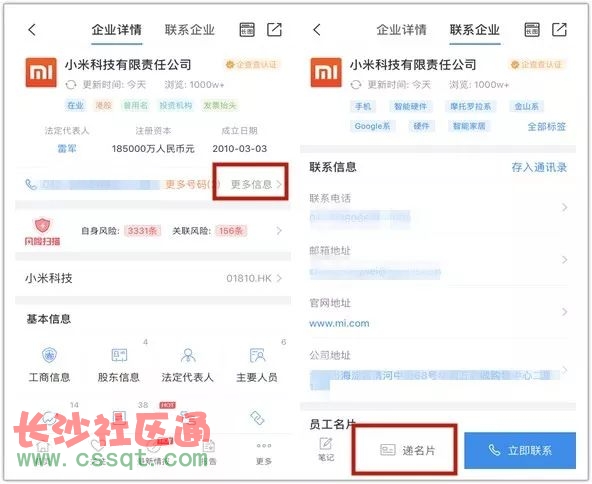Screen dimensions: 592x484
Task: Tap 硬件 tag
Action: coord(421,126)
